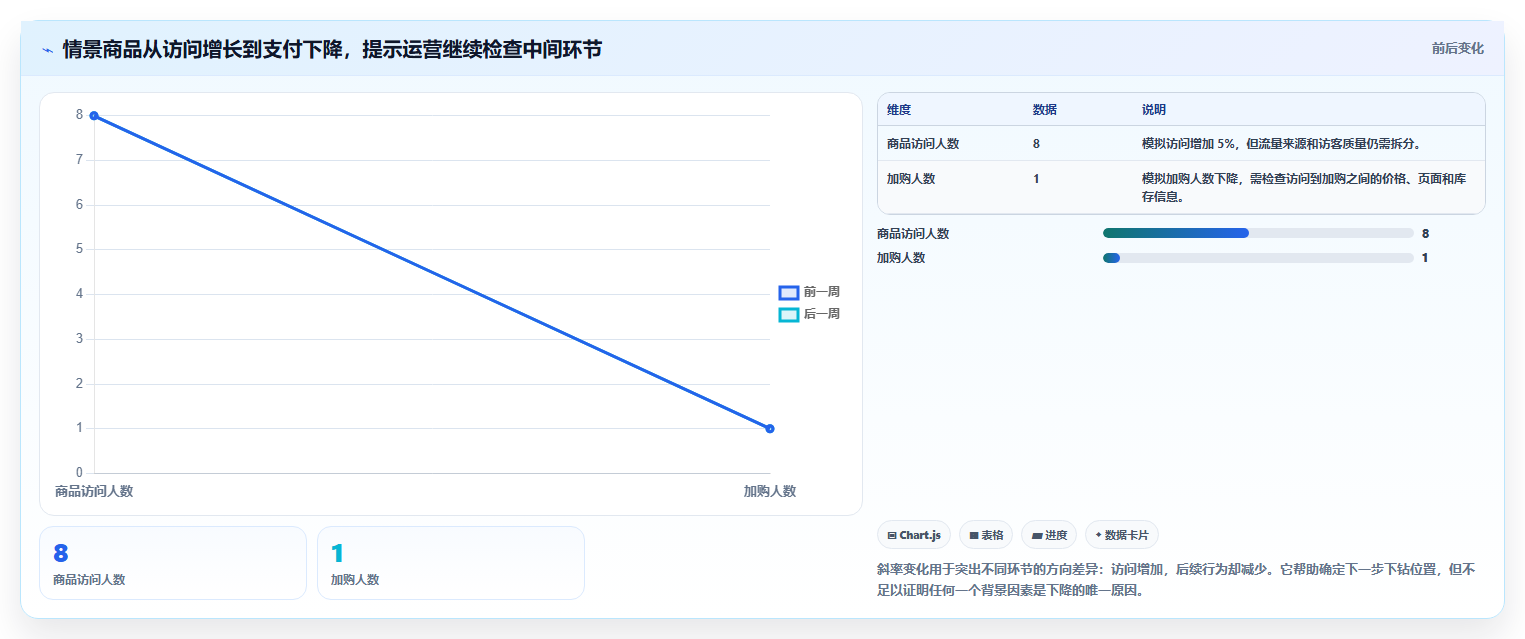Select the Chart.js tag chip
1525x639 pixels.
913,535
